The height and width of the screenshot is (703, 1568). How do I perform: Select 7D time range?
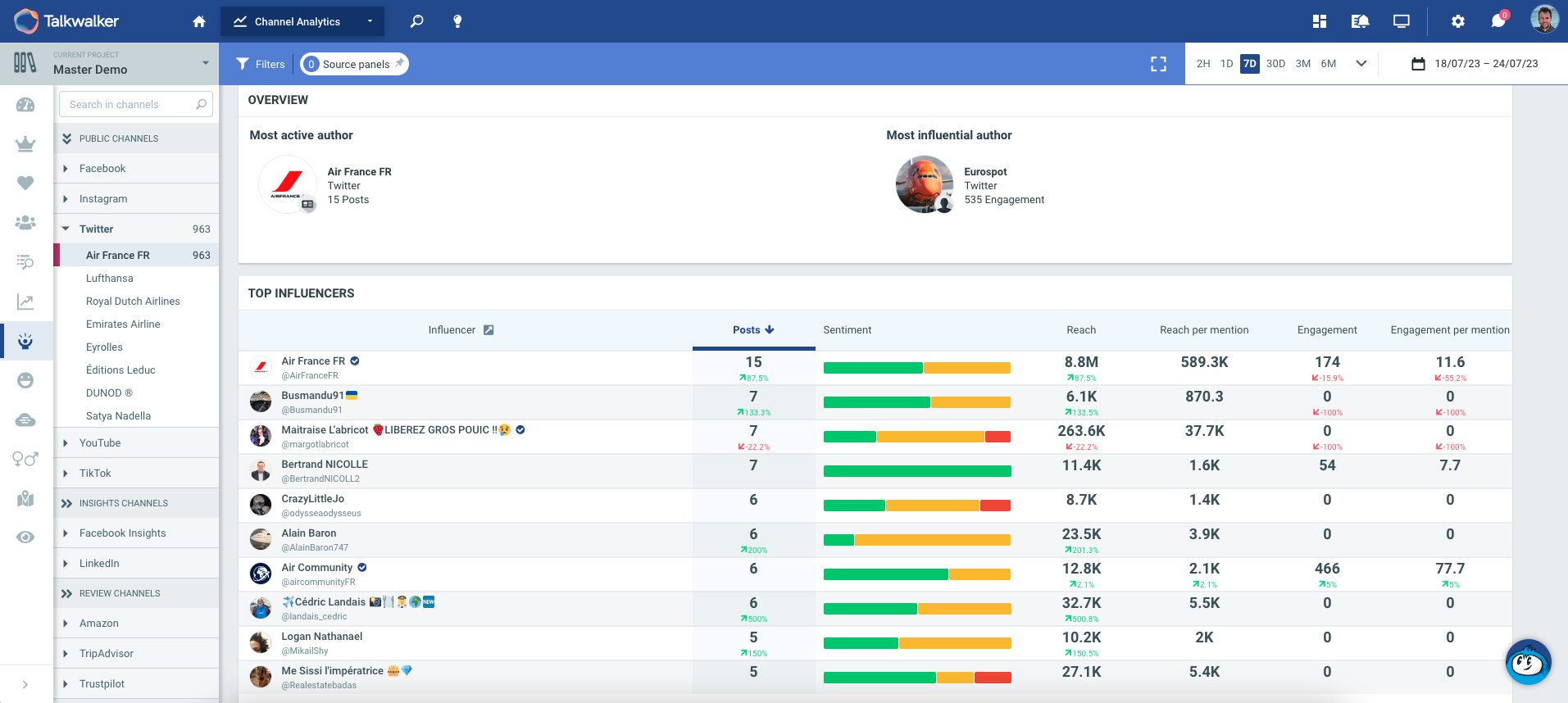(x=1250, y=64)
